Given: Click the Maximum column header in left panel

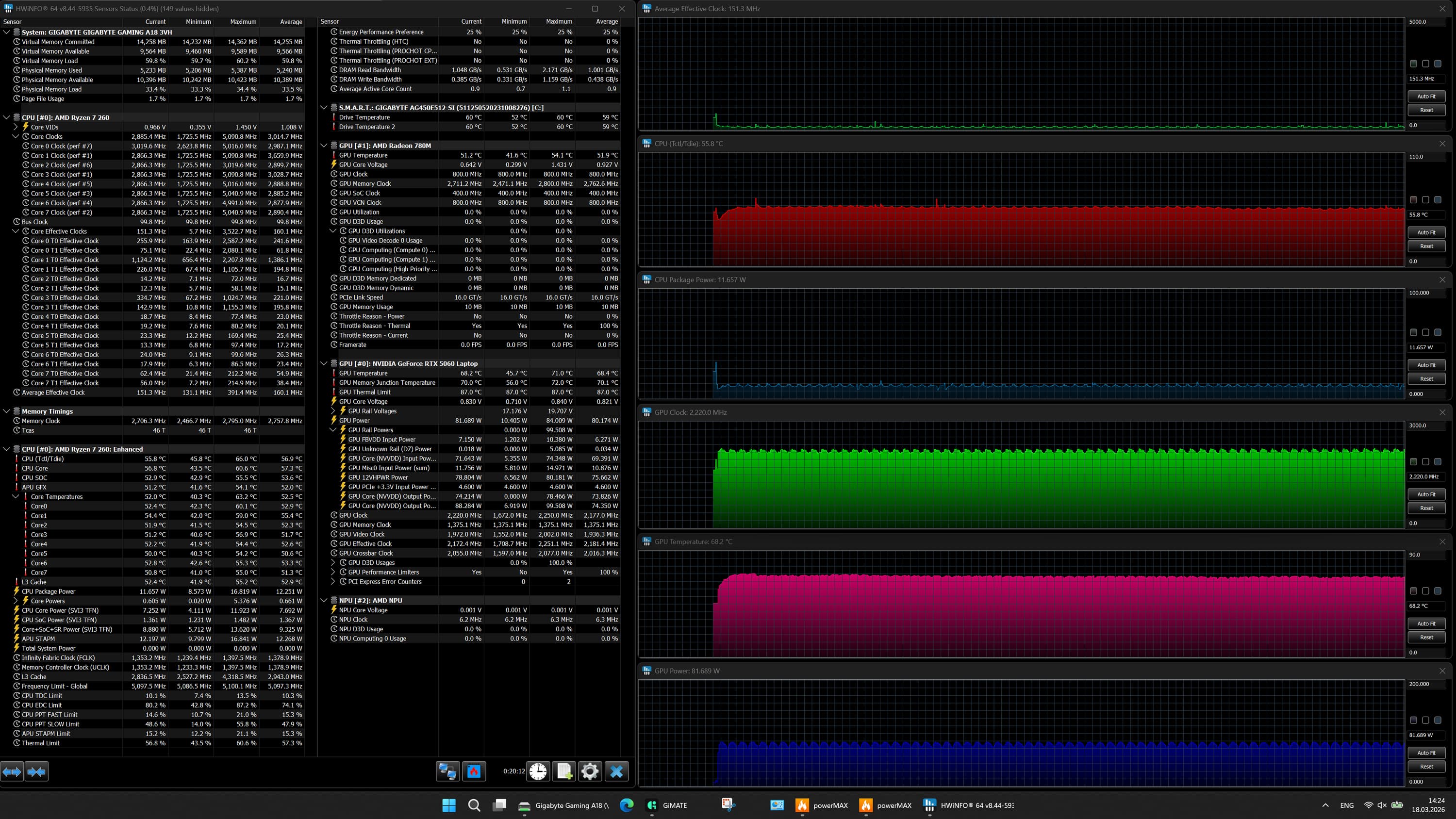Looking at the screenshot, I should pos(243,21).
